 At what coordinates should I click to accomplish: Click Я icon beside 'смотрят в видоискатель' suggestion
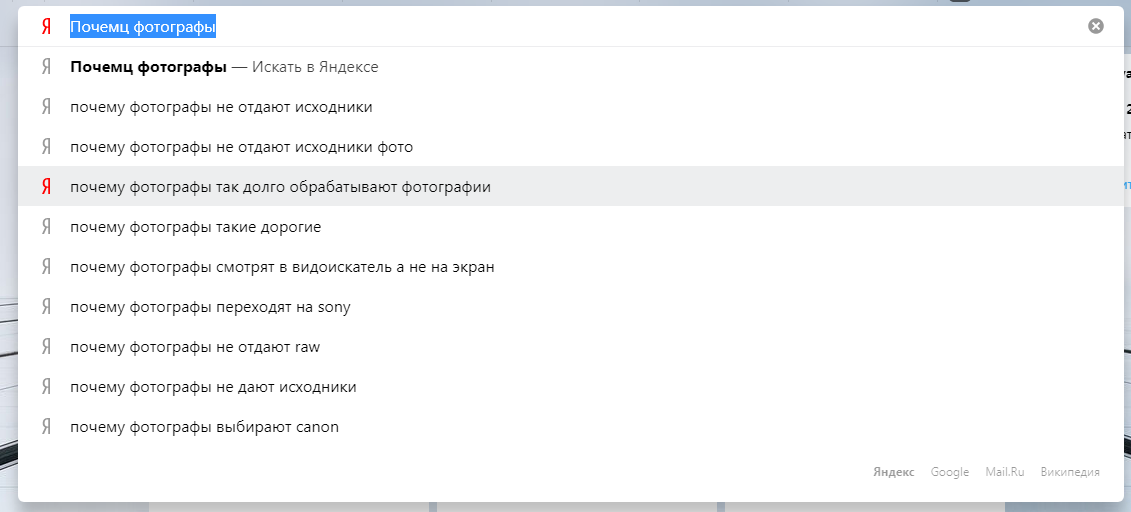[46, 267]
